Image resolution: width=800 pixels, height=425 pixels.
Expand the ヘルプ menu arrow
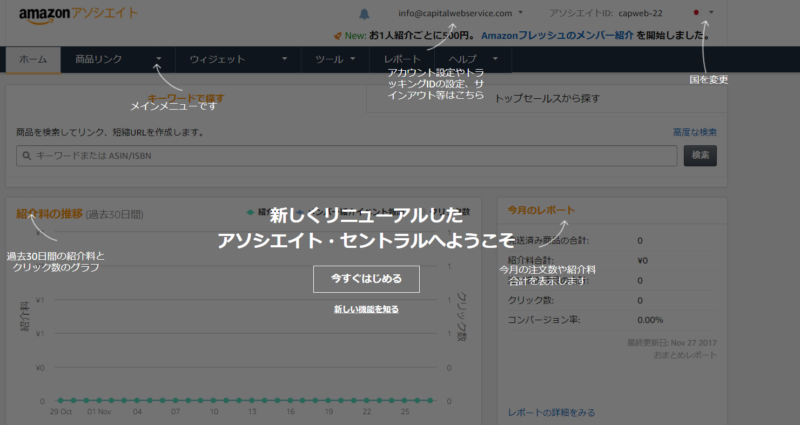tap(495, 59)
